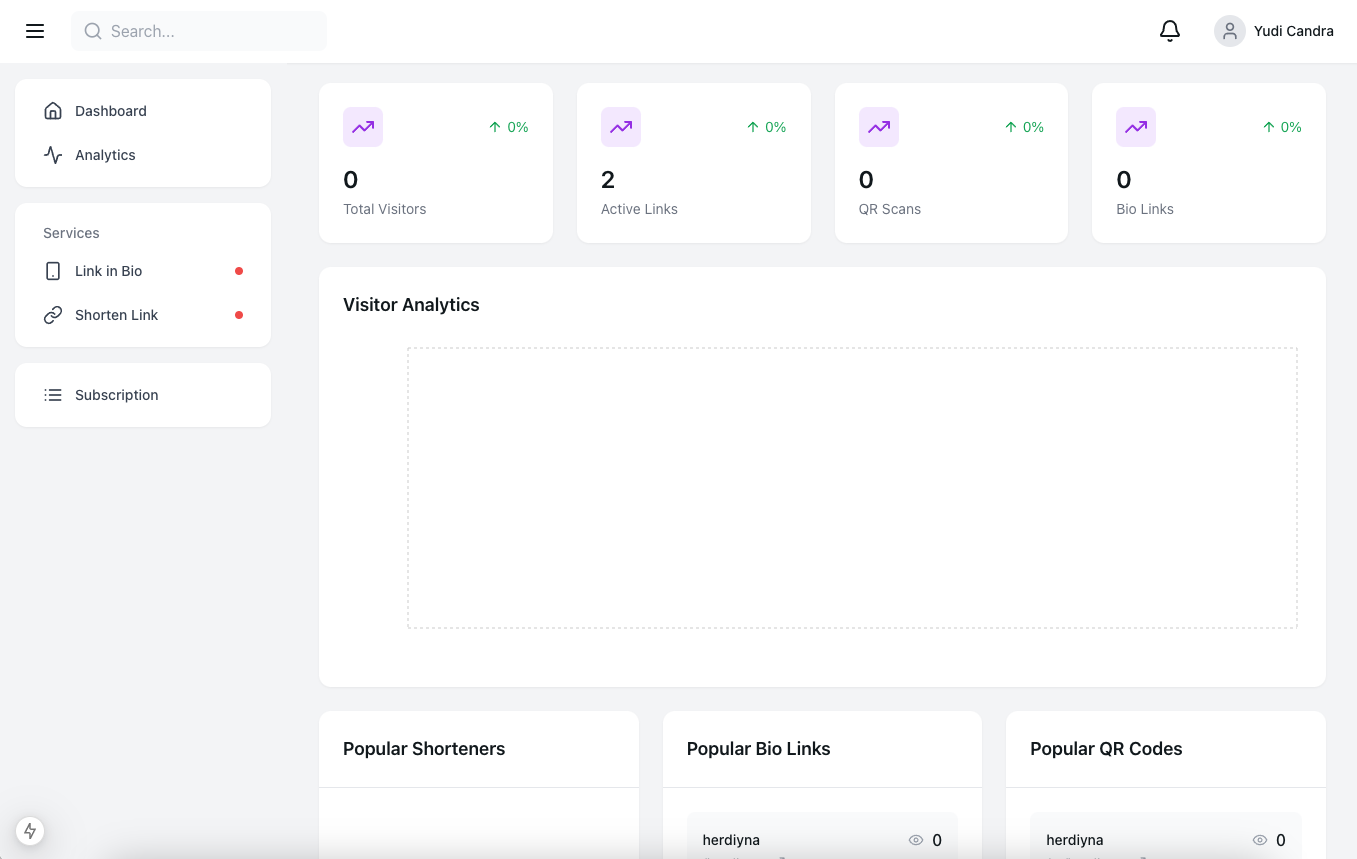Screen dimensions: 1357x859
Task: Select herdiyna entry in Popular Bio Links
Action: coord(731,840)
